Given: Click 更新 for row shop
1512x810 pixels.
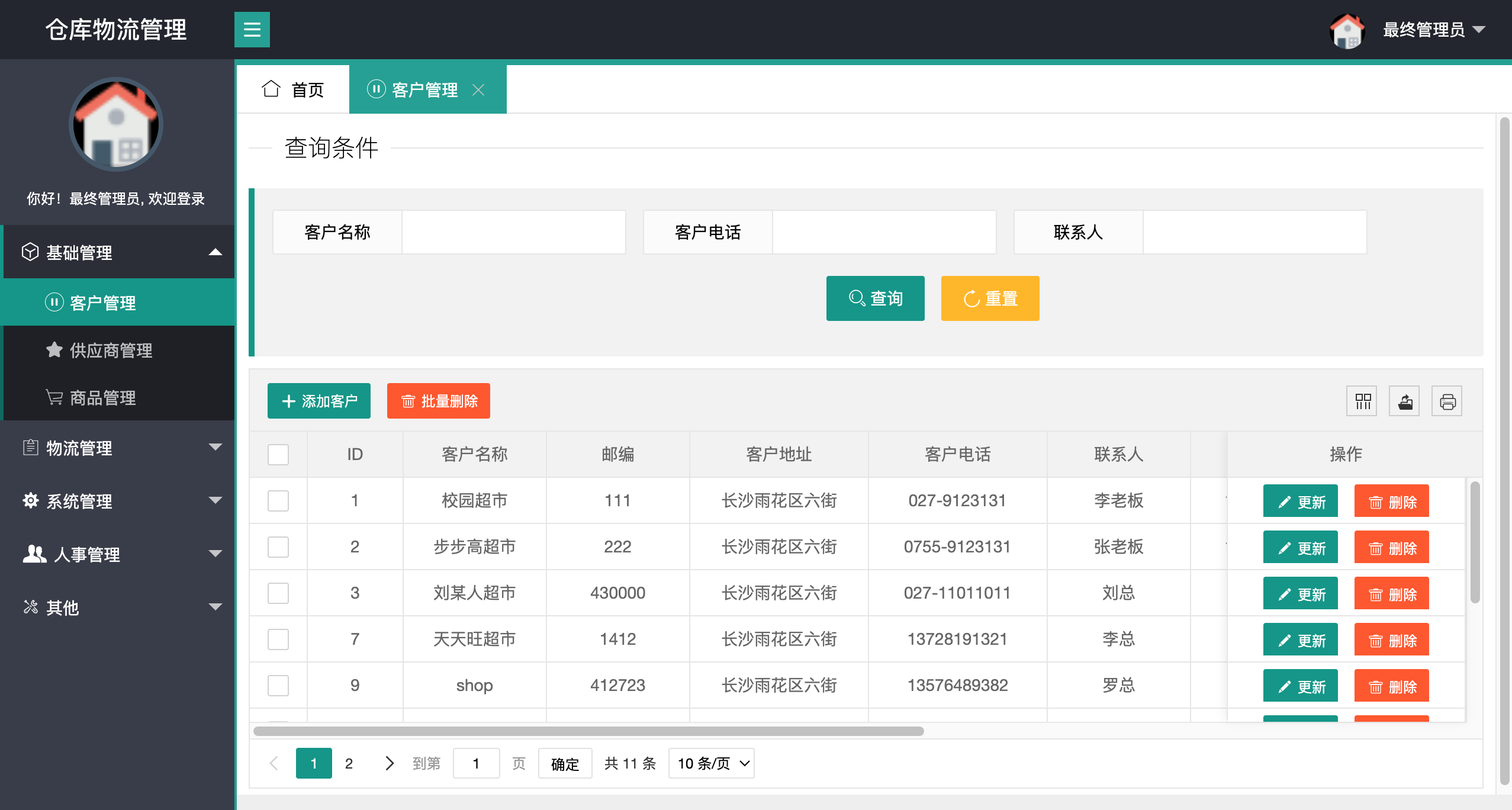Looking at the screenshot, I should [1300, 686].
